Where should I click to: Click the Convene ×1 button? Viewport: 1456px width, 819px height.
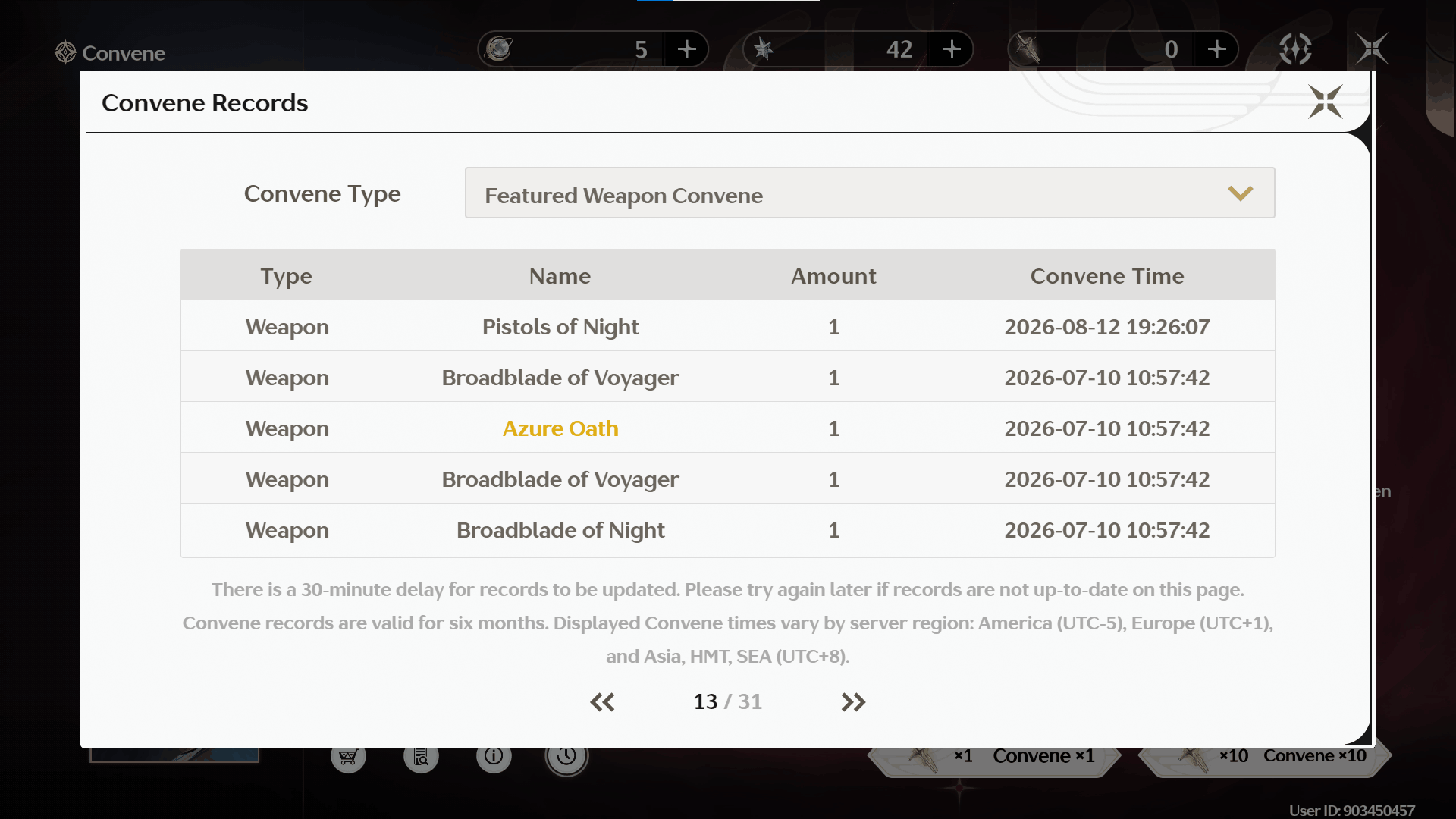tap(993, 756)
